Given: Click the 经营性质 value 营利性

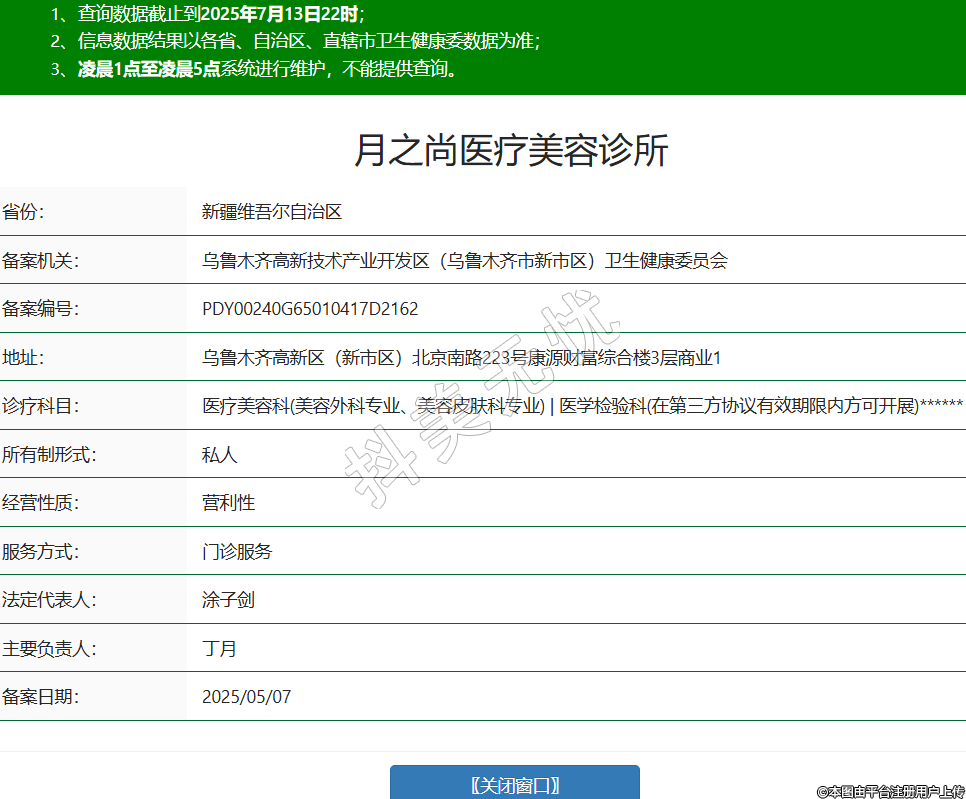Looking at the screenshot, I should [x=228, y=503].
